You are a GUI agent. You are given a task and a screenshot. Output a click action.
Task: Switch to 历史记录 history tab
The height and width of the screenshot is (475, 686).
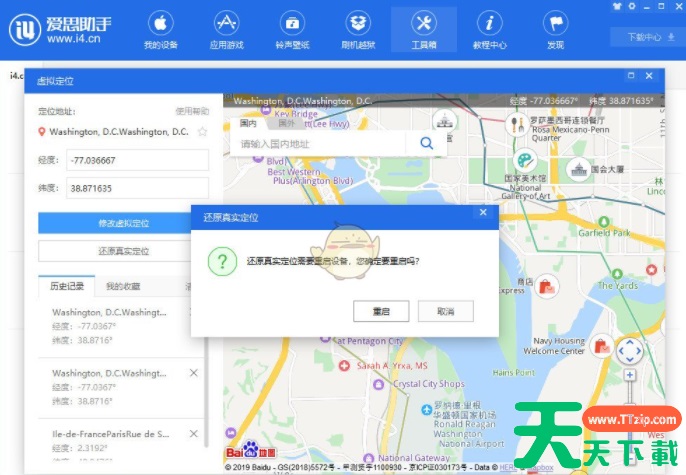point(66,286)
